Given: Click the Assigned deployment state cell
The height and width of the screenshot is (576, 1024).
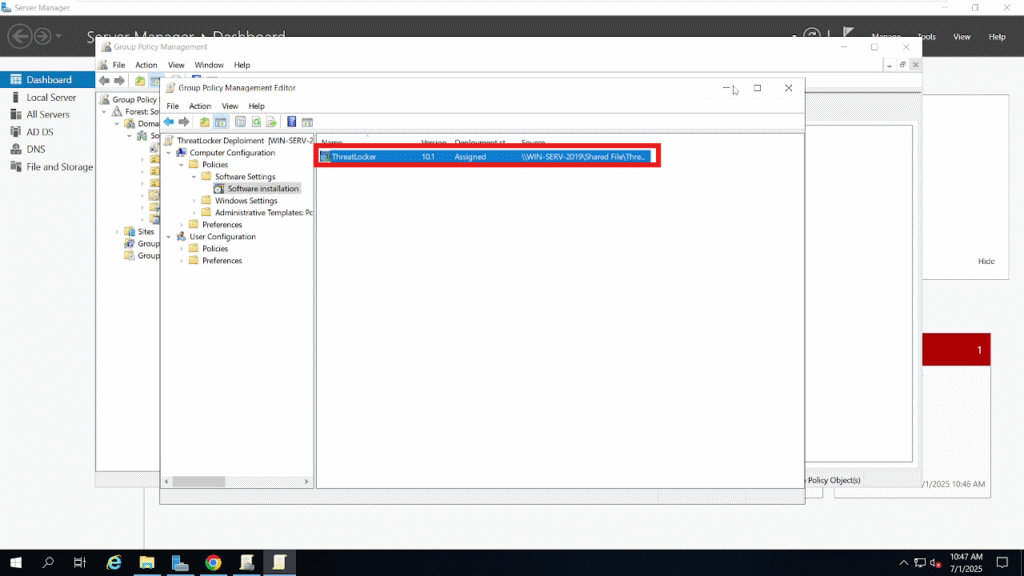Looking at the screenshot, I should [470, 157].
